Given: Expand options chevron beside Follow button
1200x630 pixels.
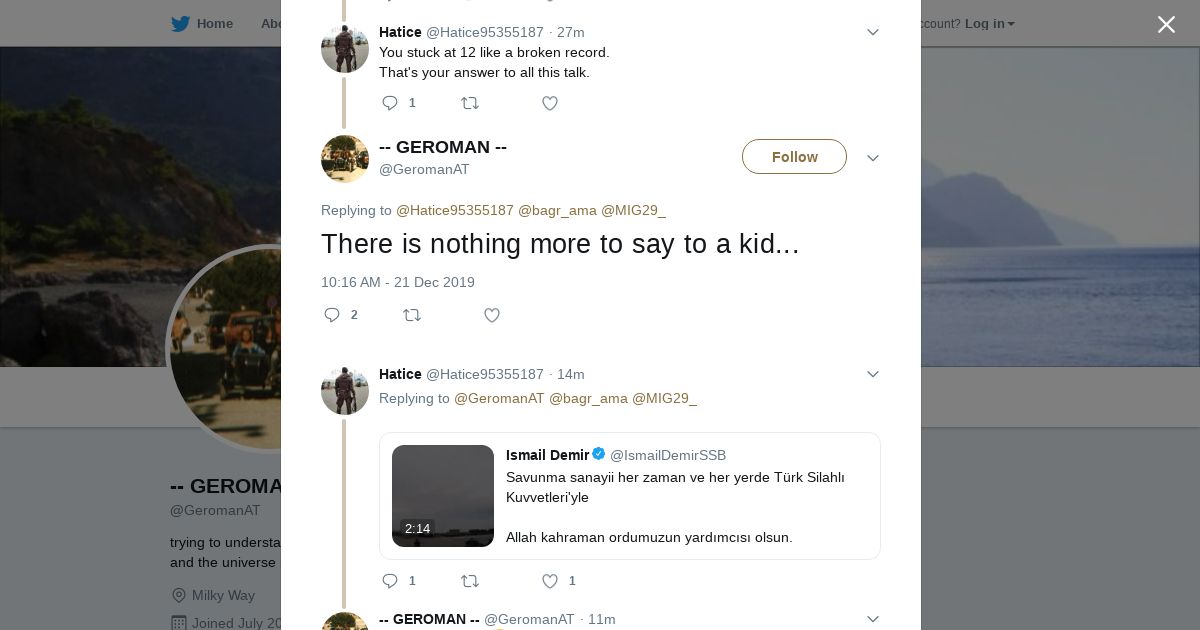Looking at the screenshot, I should click(x=872, y=158).
